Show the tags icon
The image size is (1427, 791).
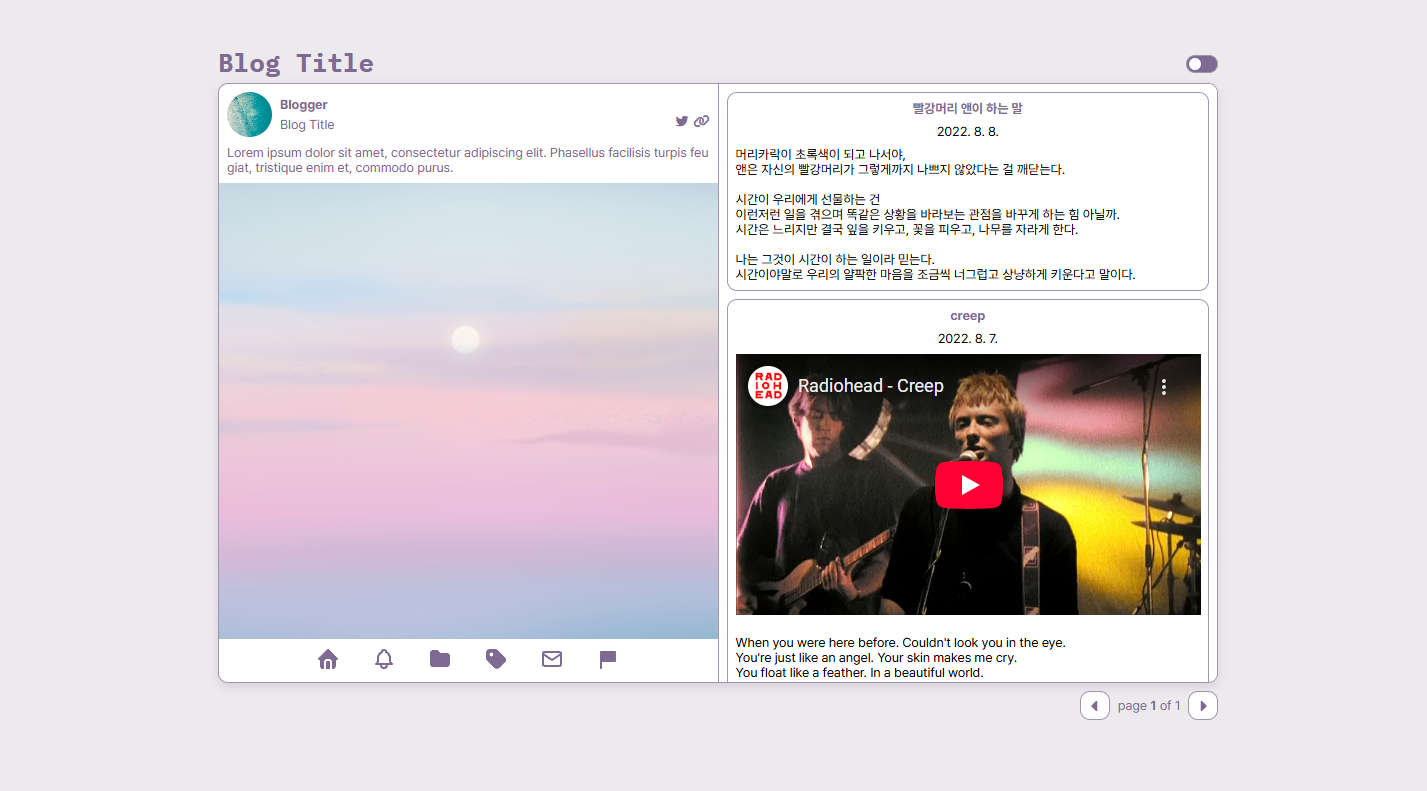point(496,659)
